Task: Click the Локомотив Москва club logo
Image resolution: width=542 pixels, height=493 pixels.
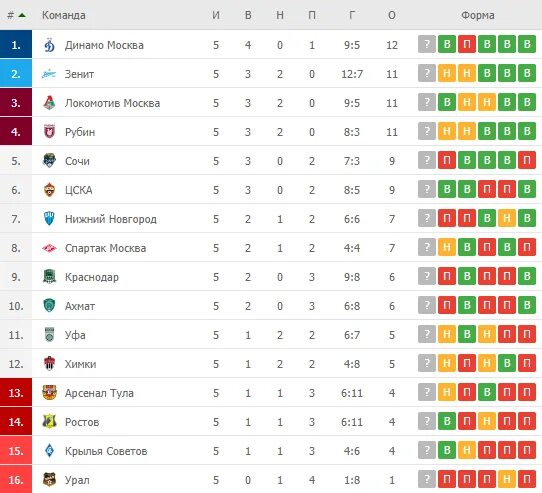Action: click(49, 103)
